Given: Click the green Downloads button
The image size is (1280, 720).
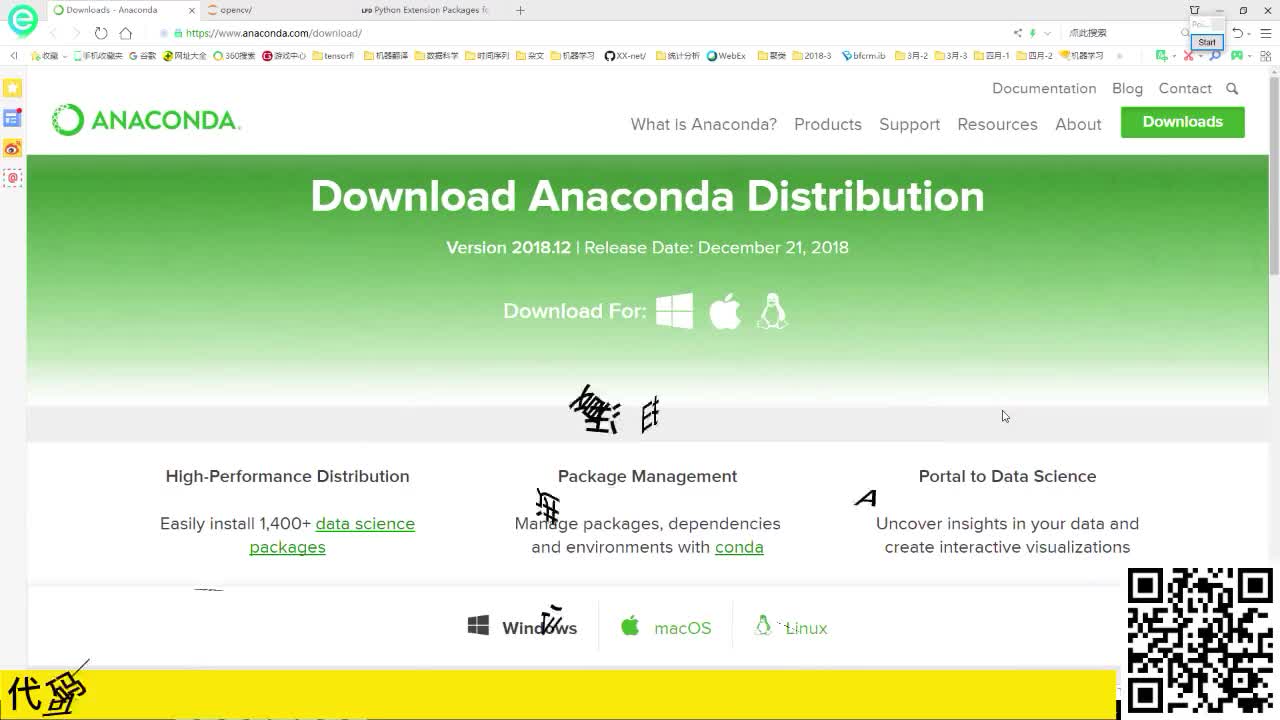Looking at the screenshot, I should click(1183, 122).
